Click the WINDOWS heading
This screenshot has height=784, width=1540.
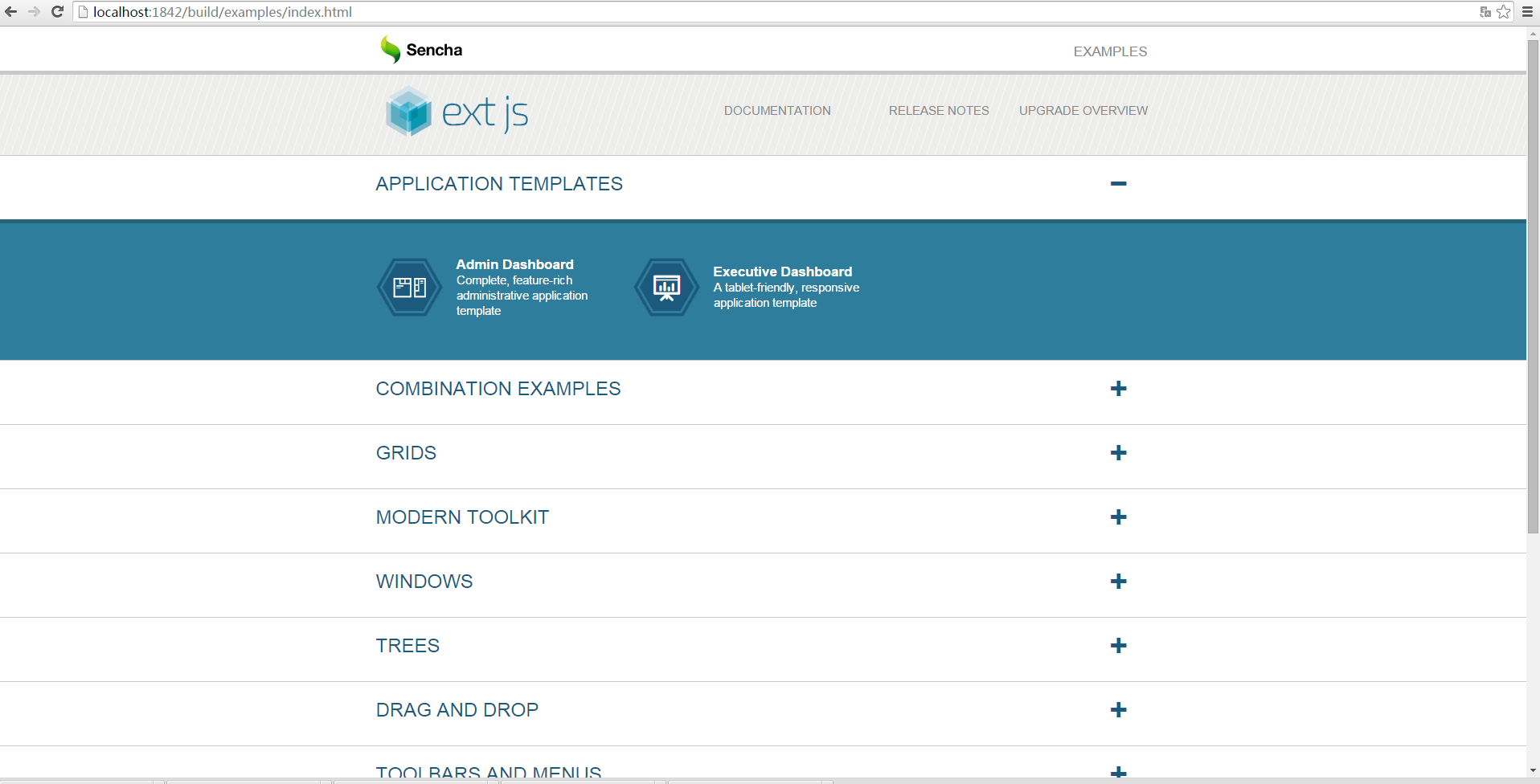424,582
